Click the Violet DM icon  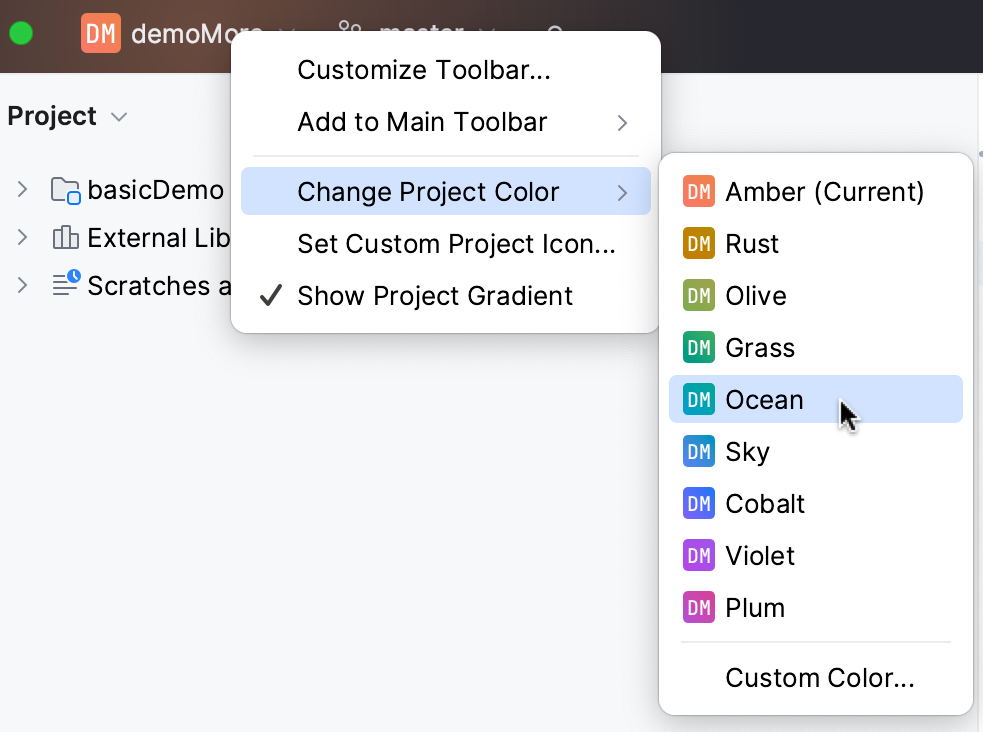[699, 555]
